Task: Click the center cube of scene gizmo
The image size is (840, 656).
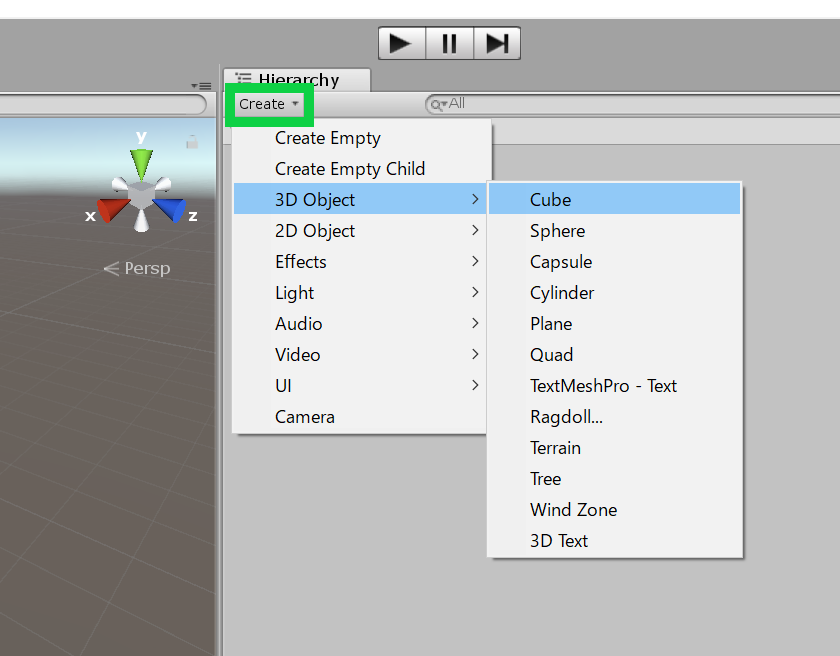Action: point(142,196)
